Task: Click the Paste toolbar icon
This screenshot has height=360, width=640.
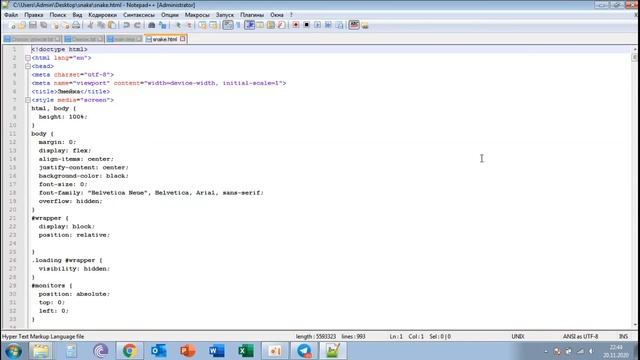Action: point(112,25)
